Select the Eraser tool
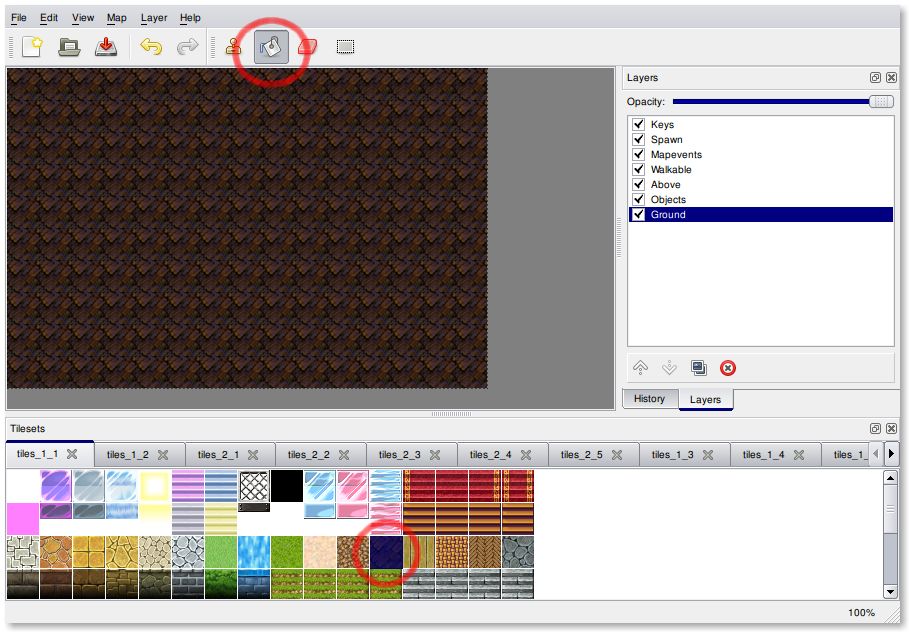Viewport: 909px width, 632px height. click(x=308, y=47)
